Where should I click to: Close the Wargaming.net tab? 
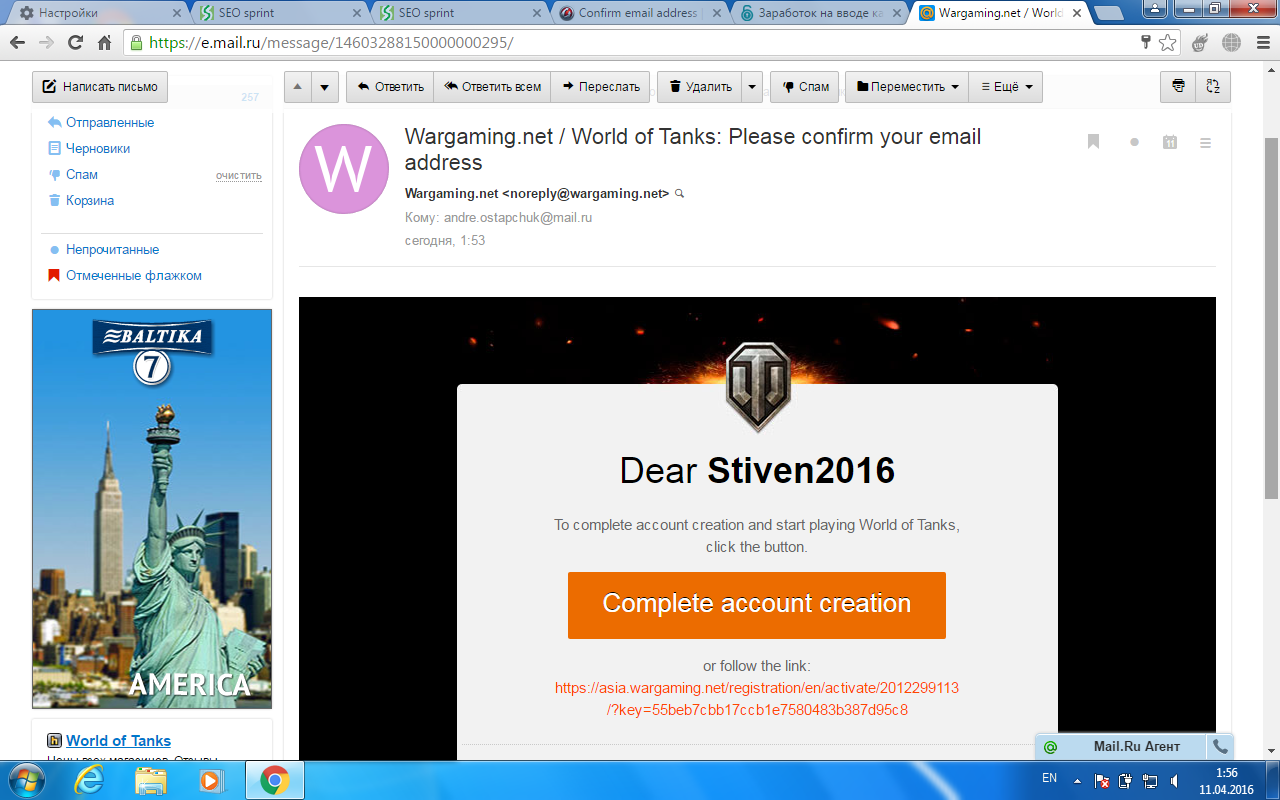coord(1079,13)
